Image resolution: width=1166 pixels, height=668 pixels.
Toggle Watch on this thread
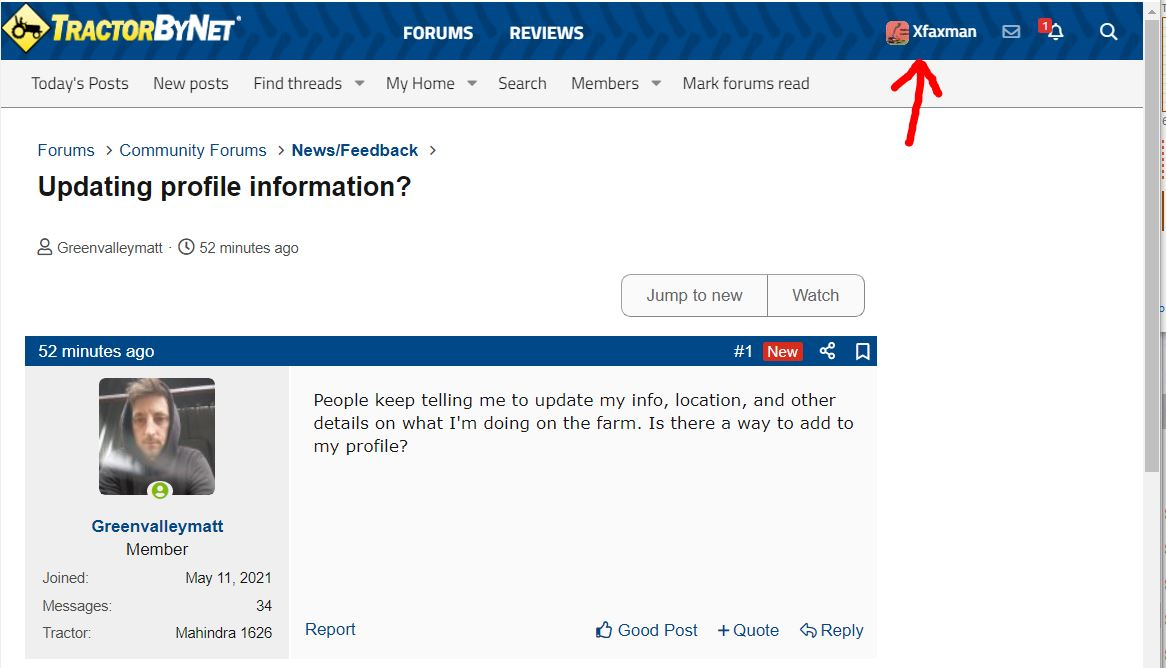(x=815, y=295)
